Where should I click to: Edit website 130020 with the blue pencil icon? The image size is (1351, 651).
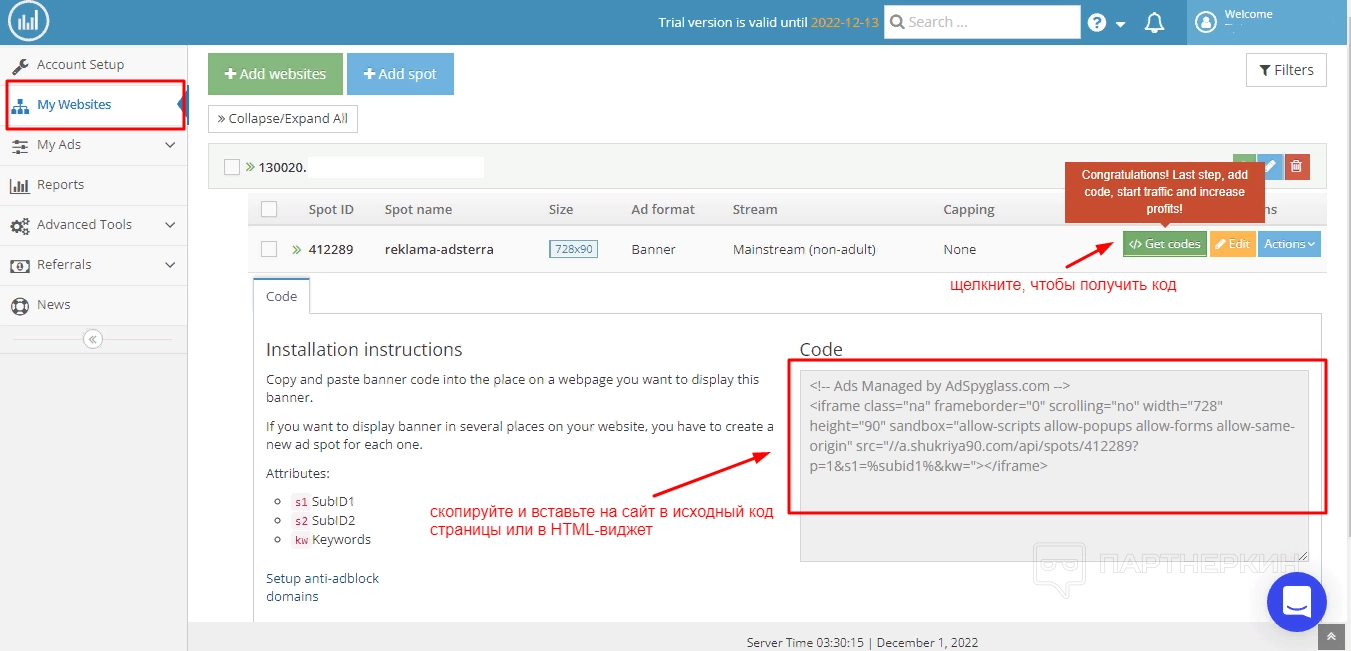1269,167
